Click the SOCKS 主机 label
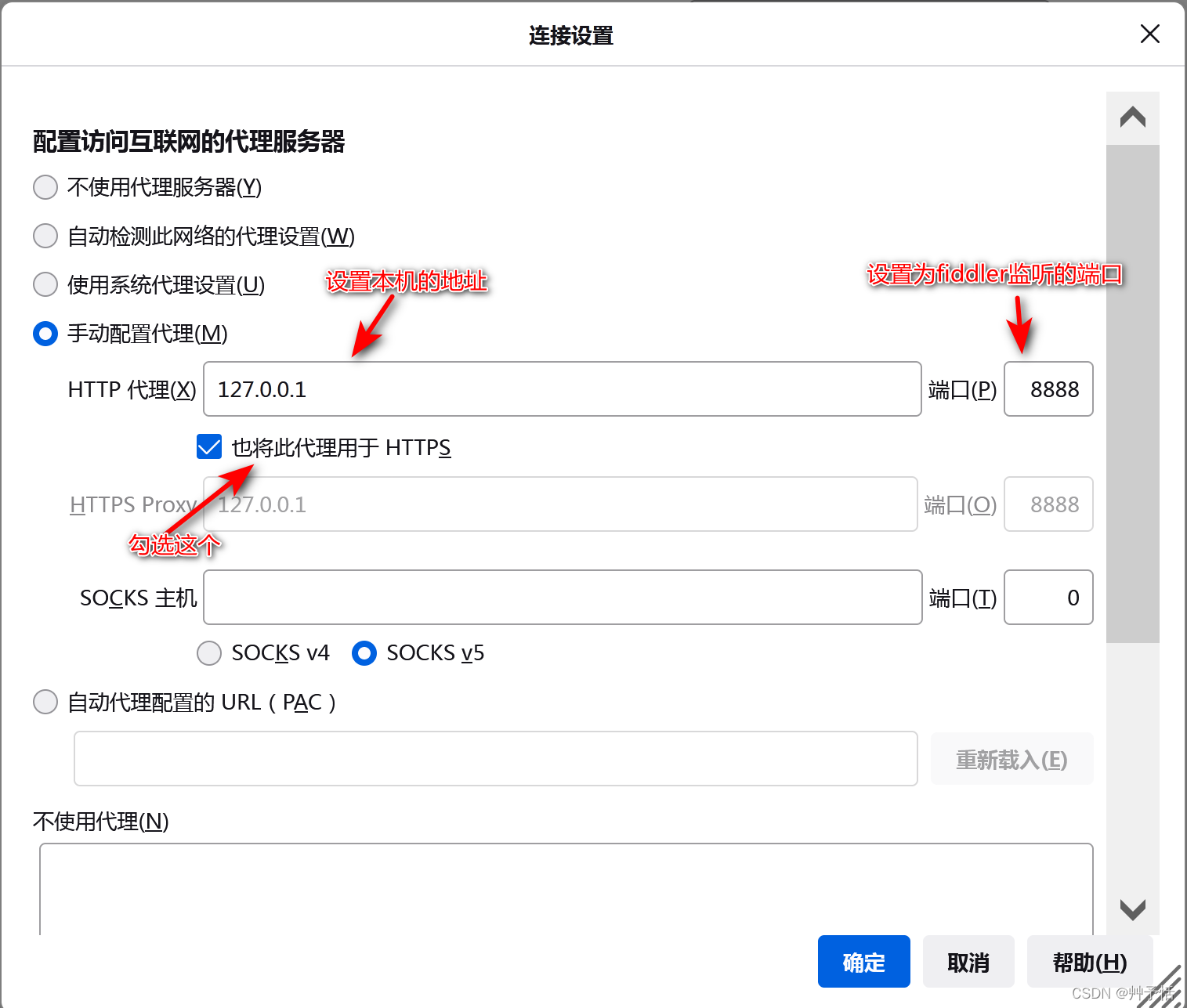Viewport: 1187px width, 1008px height. pyautogui.click(x=139, y=598)
